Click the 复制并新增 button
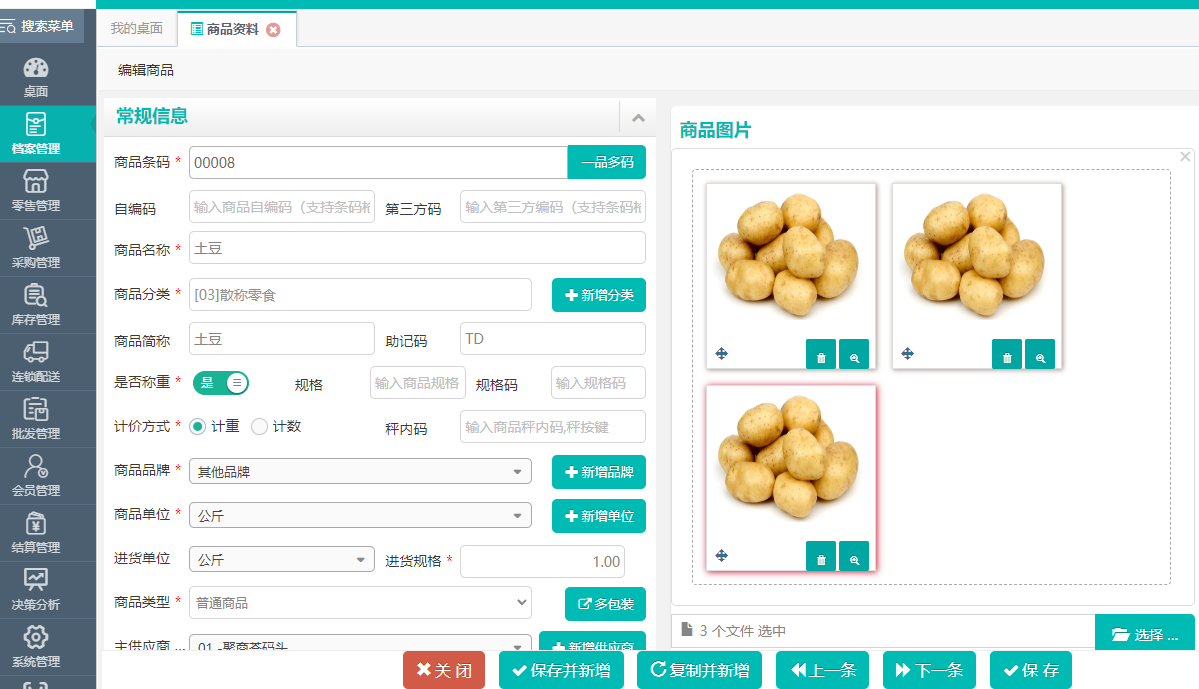This screenshot has width=1199, height=689. pos(700,671)
